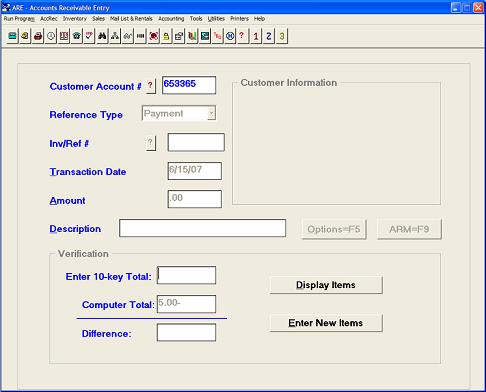
Task: Click the Display Items button
Action: (326, 285)
